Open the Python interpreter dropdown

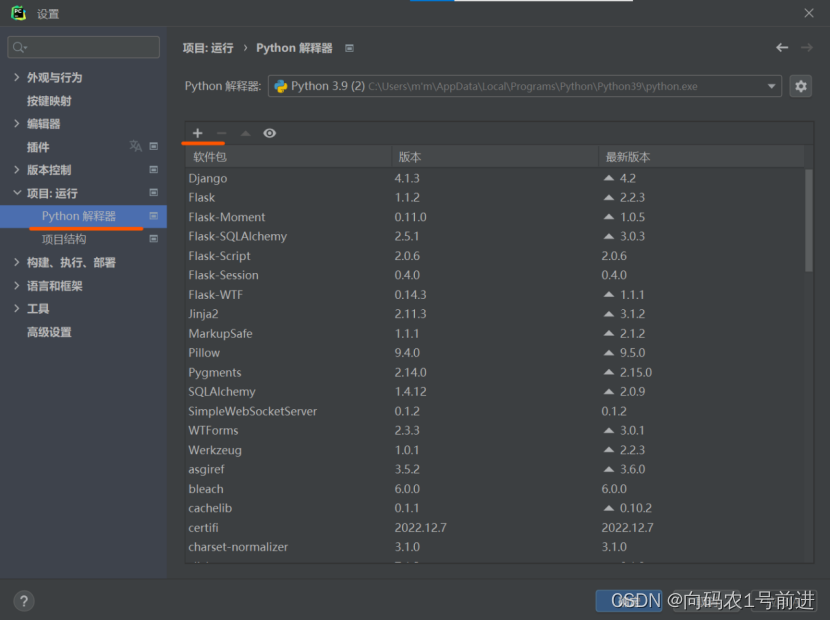pyautogui.click(x=525, y=86)
